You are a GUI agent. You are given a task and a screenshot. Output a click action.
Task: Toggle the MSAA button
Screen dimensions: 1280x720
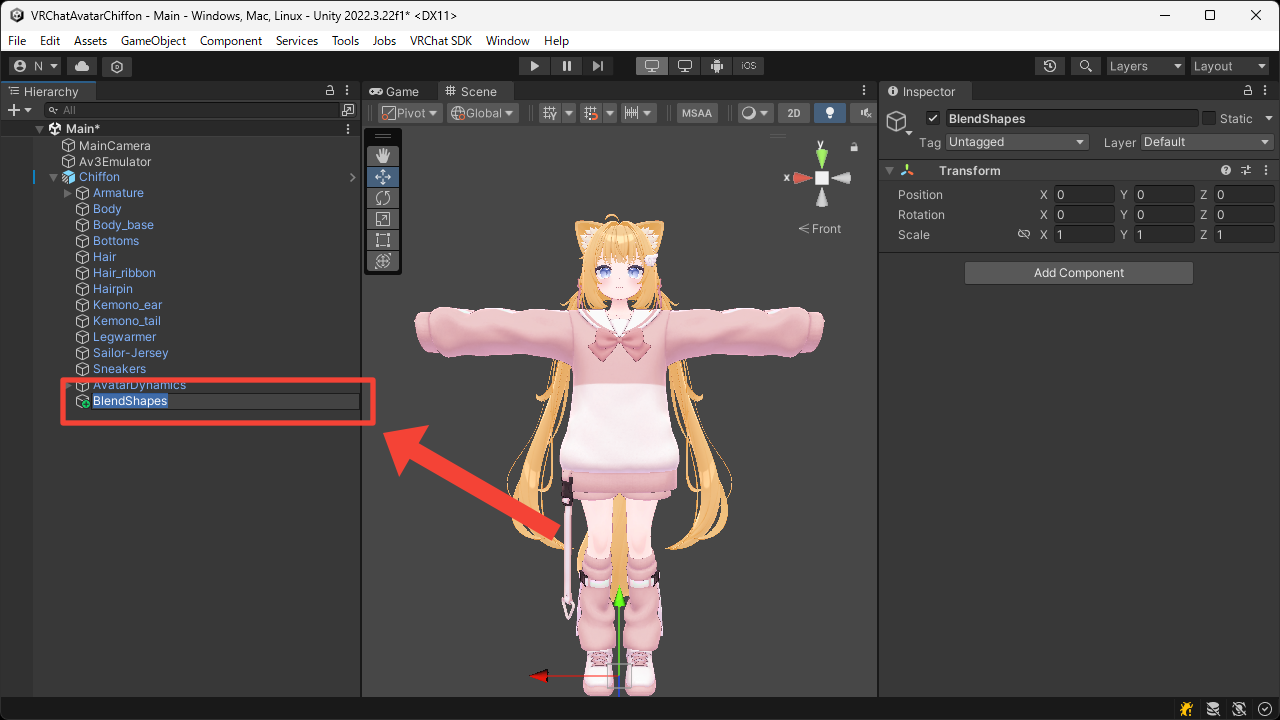point(697,113)
